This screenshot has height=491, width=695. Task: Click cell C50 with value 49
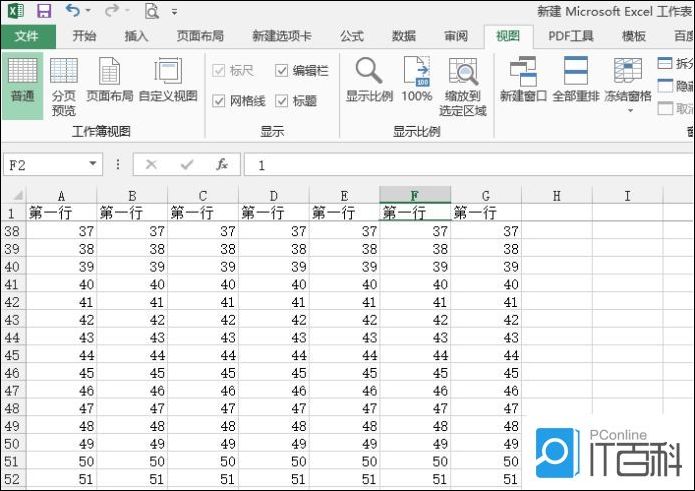click(203, 444)
